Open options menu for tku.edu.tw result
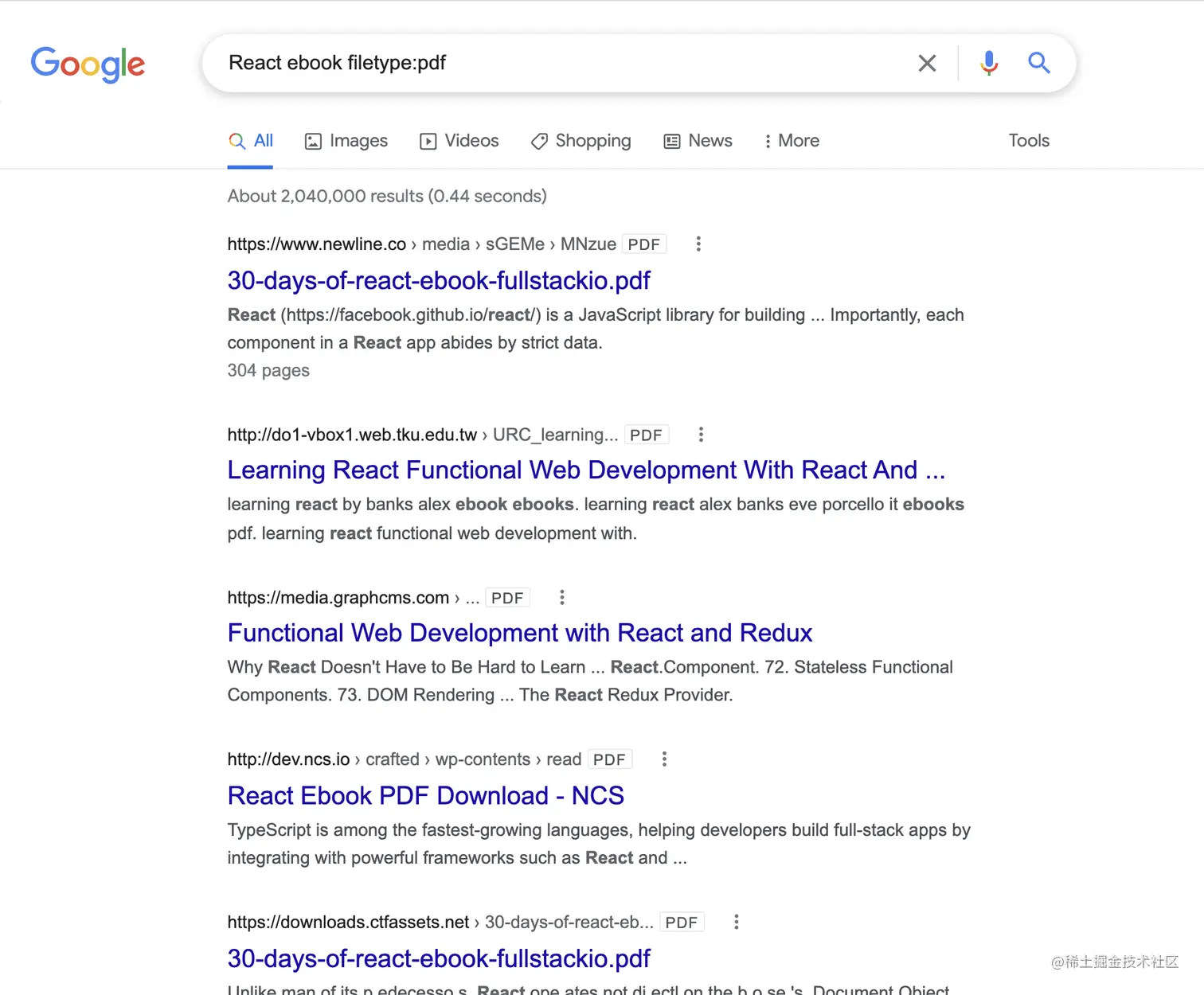The height and width of the screenshot is (995, 1204). (x=701, y=435)
